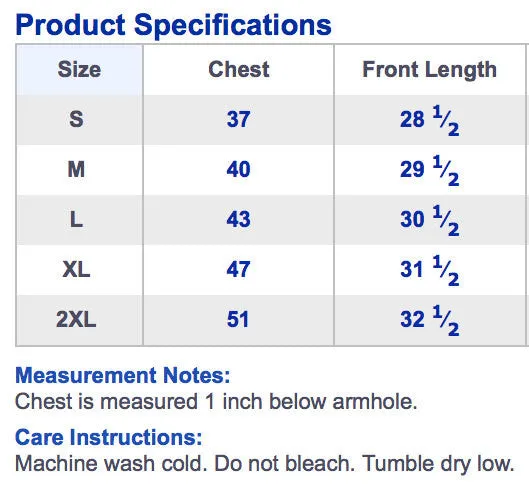Click the 2XL size row label
The width and height of the screenshot is (529, 485).
pyautogui.click(x=76, y=319)
